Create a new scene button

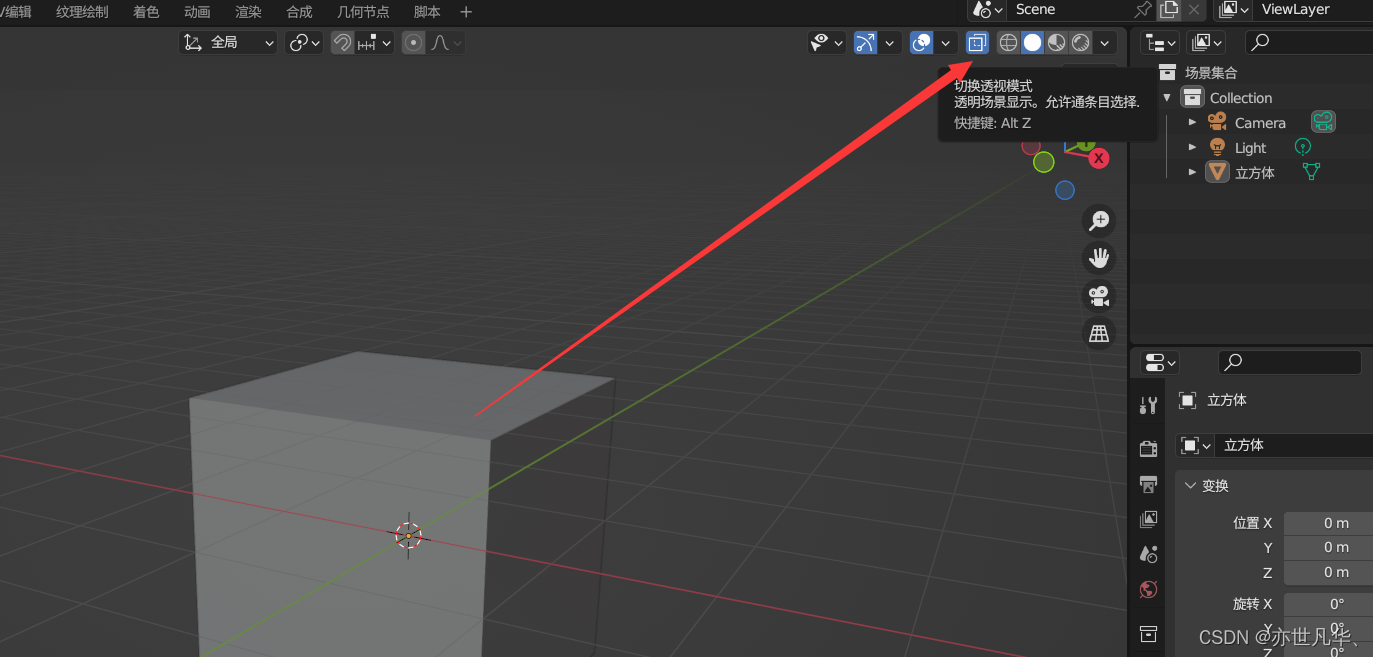coord(1168,9)
